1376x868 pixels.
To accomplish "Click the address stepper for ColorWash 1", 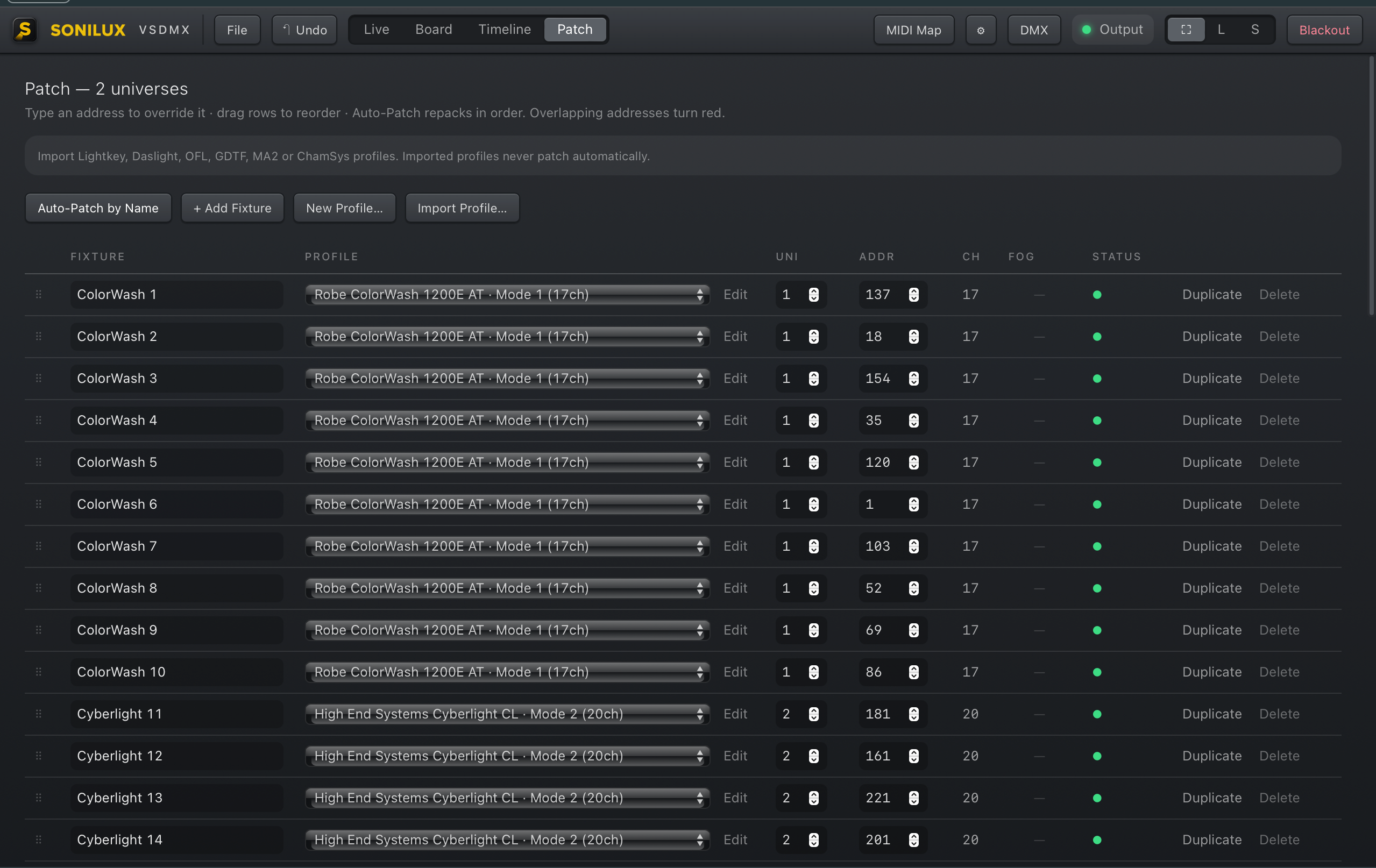I will 914,295.
